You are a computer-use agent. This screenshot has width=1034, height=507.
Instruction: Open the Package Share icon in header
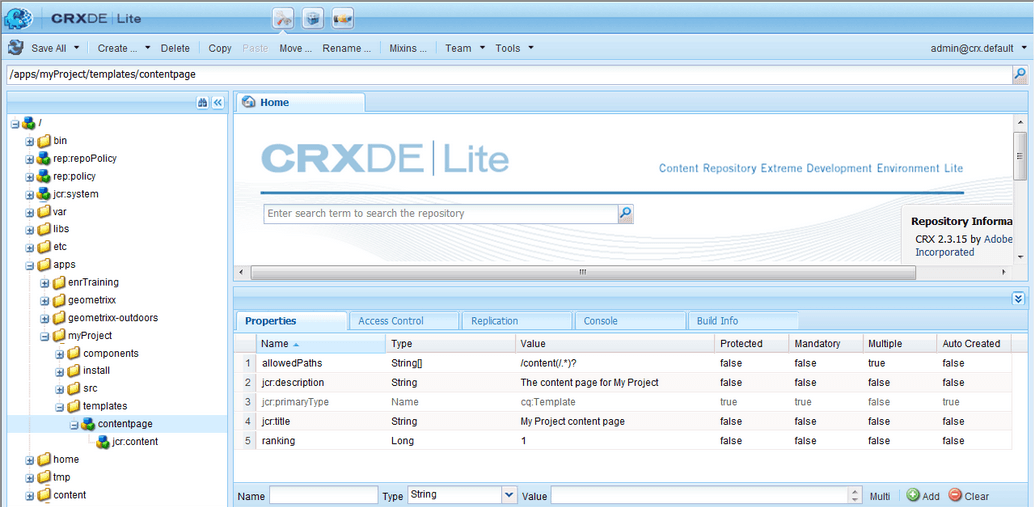(x=343, y=19)
